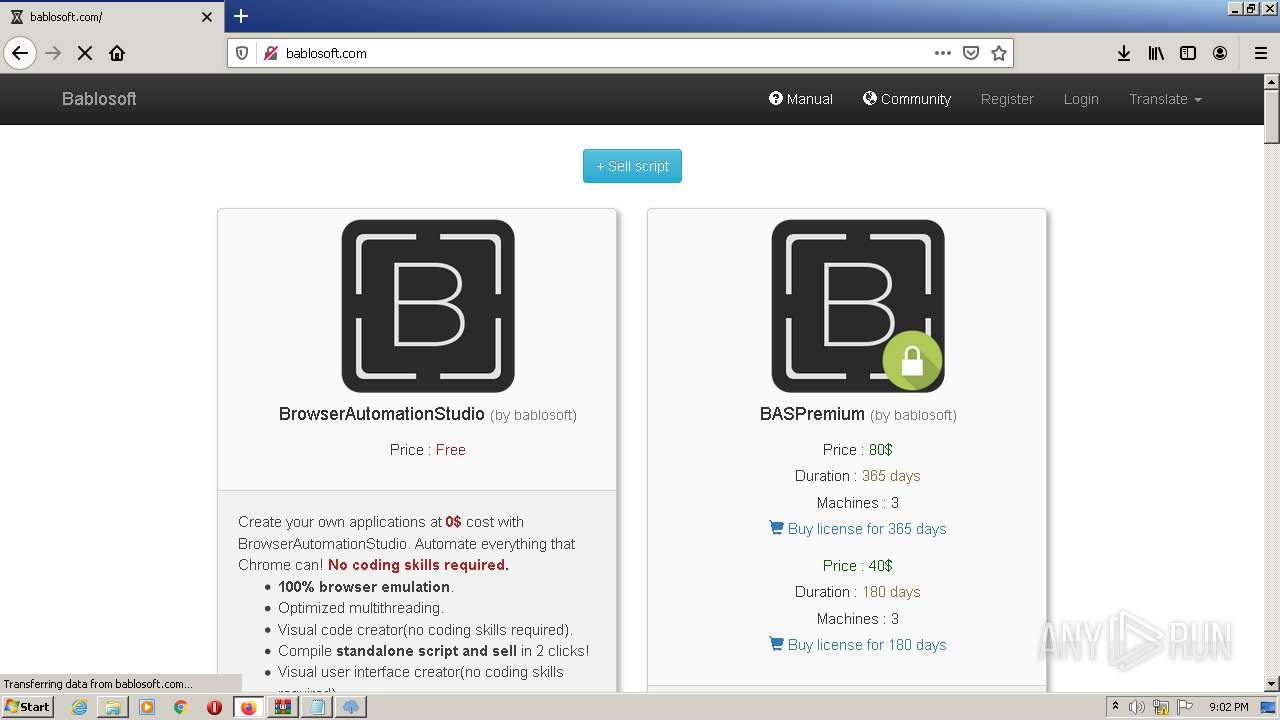Click 'Duration : 365 days' text
This screenshot has height=720, width=1280.
(858, 476)
